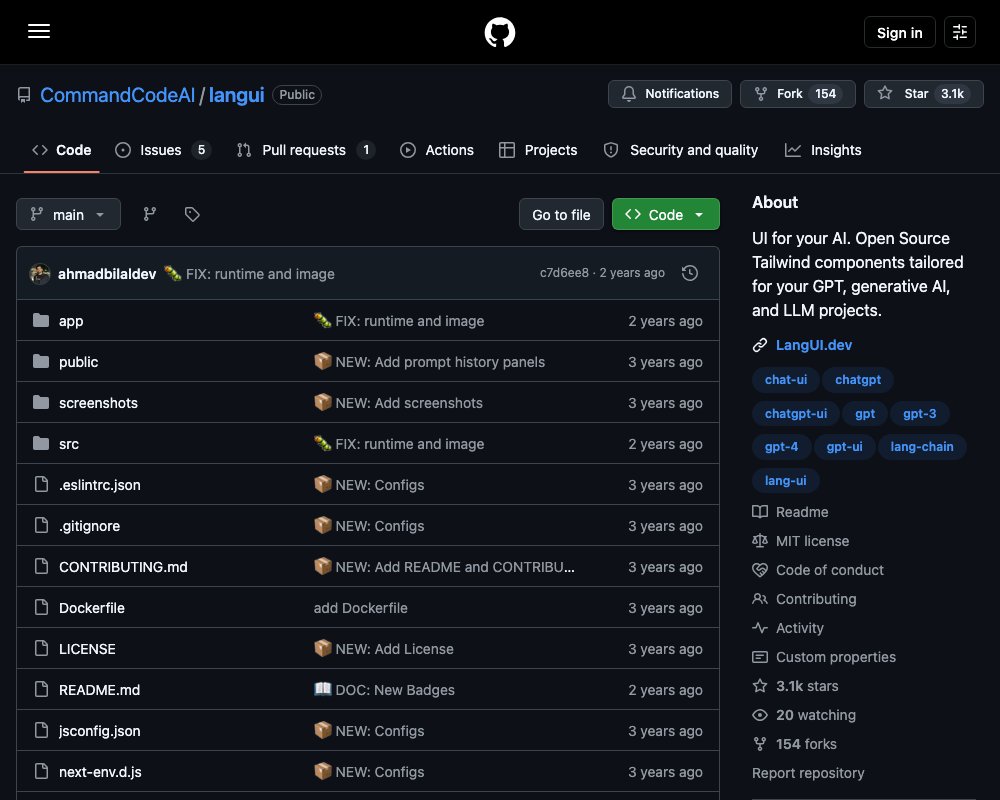Screen dimensions: 1000x800
Task: Open the 20 watching link
Action: [x=804, y=715]
